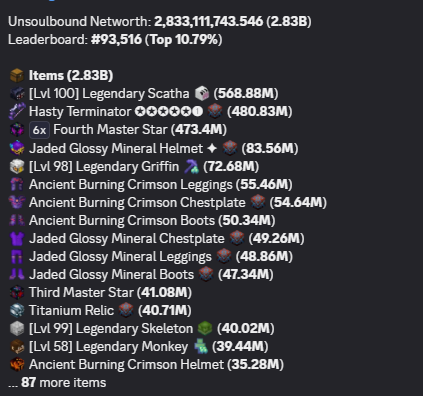
Task: Click the treasure chest Items icon
Action: click(x=17, y=75)
